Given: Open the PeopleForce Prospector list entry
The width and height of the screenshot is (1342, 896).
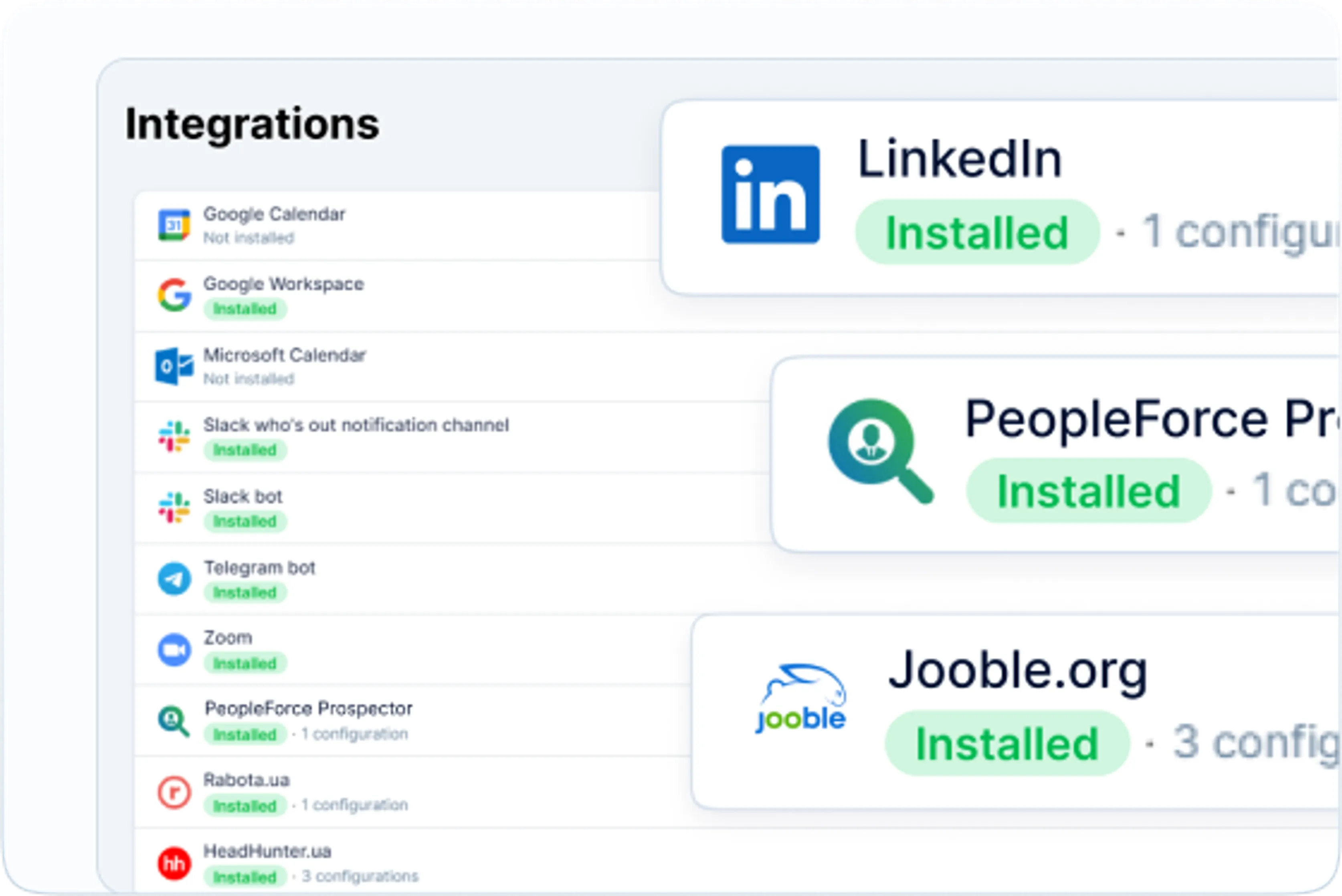Looking at the screenshot, I should tap(308, 708).
